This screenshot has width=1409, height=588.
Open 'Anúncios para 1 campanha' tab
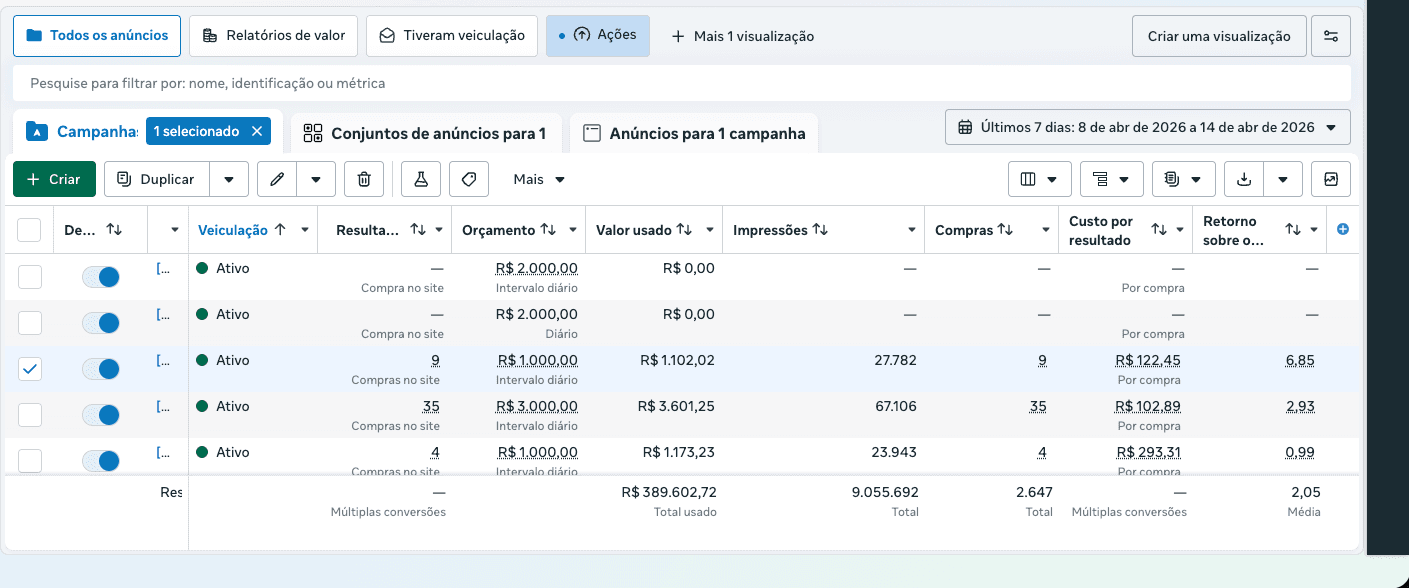coord(695,133)
